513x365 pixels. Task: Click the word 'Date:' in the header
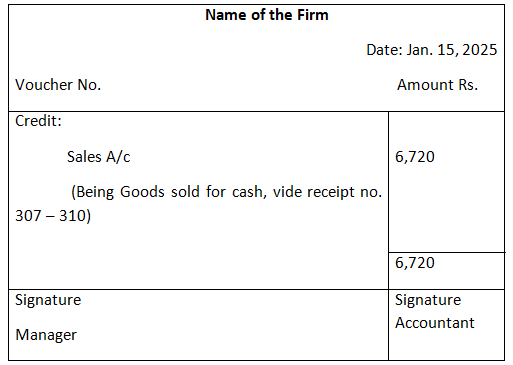384,50
